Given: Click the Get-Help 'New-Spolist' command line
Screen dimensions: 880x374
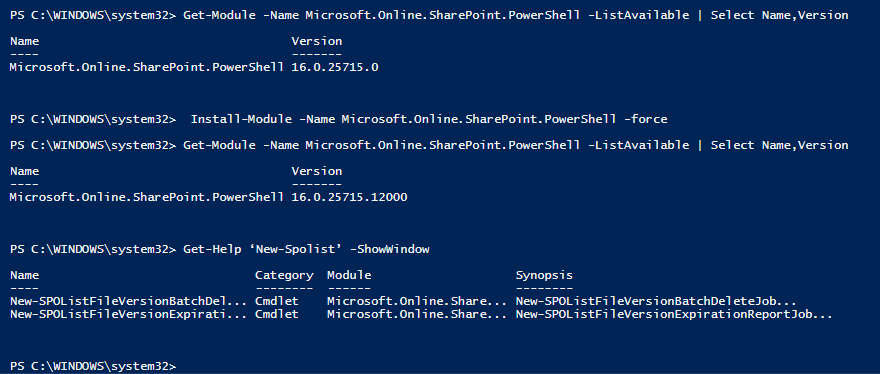Looking at the screenshot, I should coord(220,249).
